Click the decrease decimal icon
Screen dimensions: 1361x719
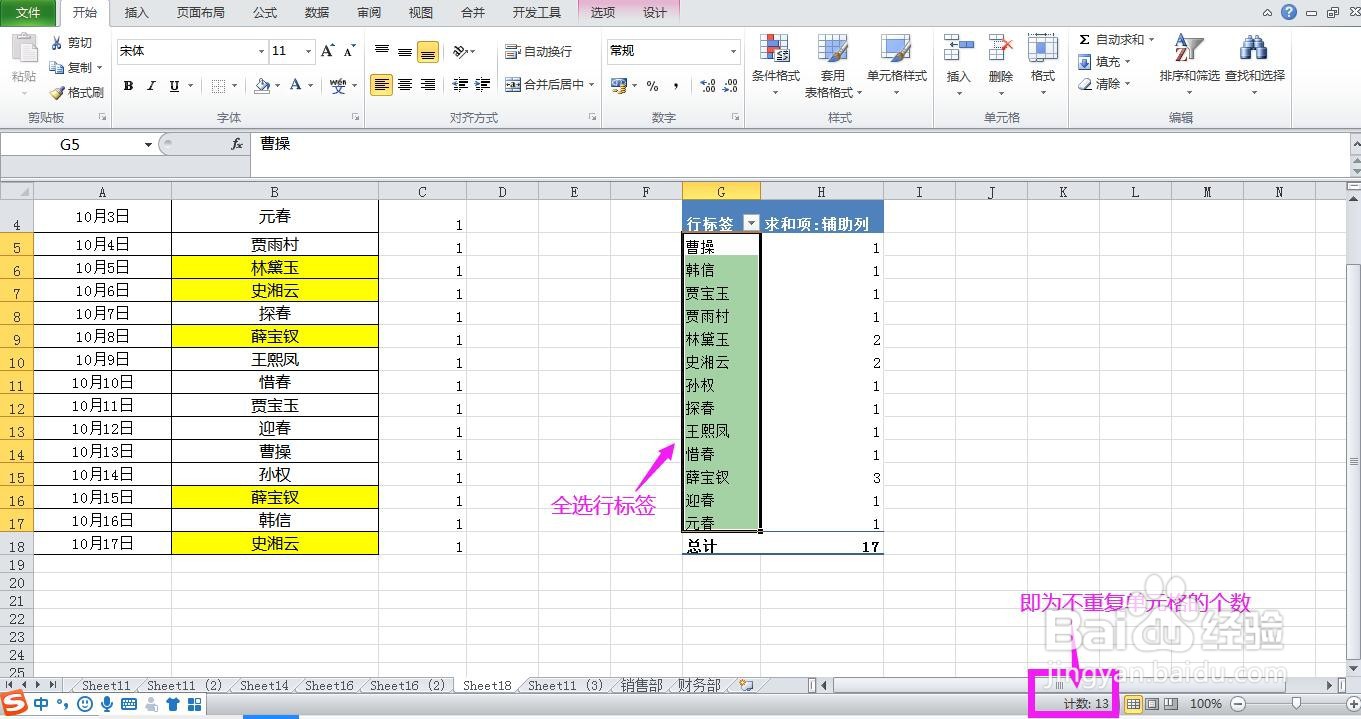coord(731,86)
